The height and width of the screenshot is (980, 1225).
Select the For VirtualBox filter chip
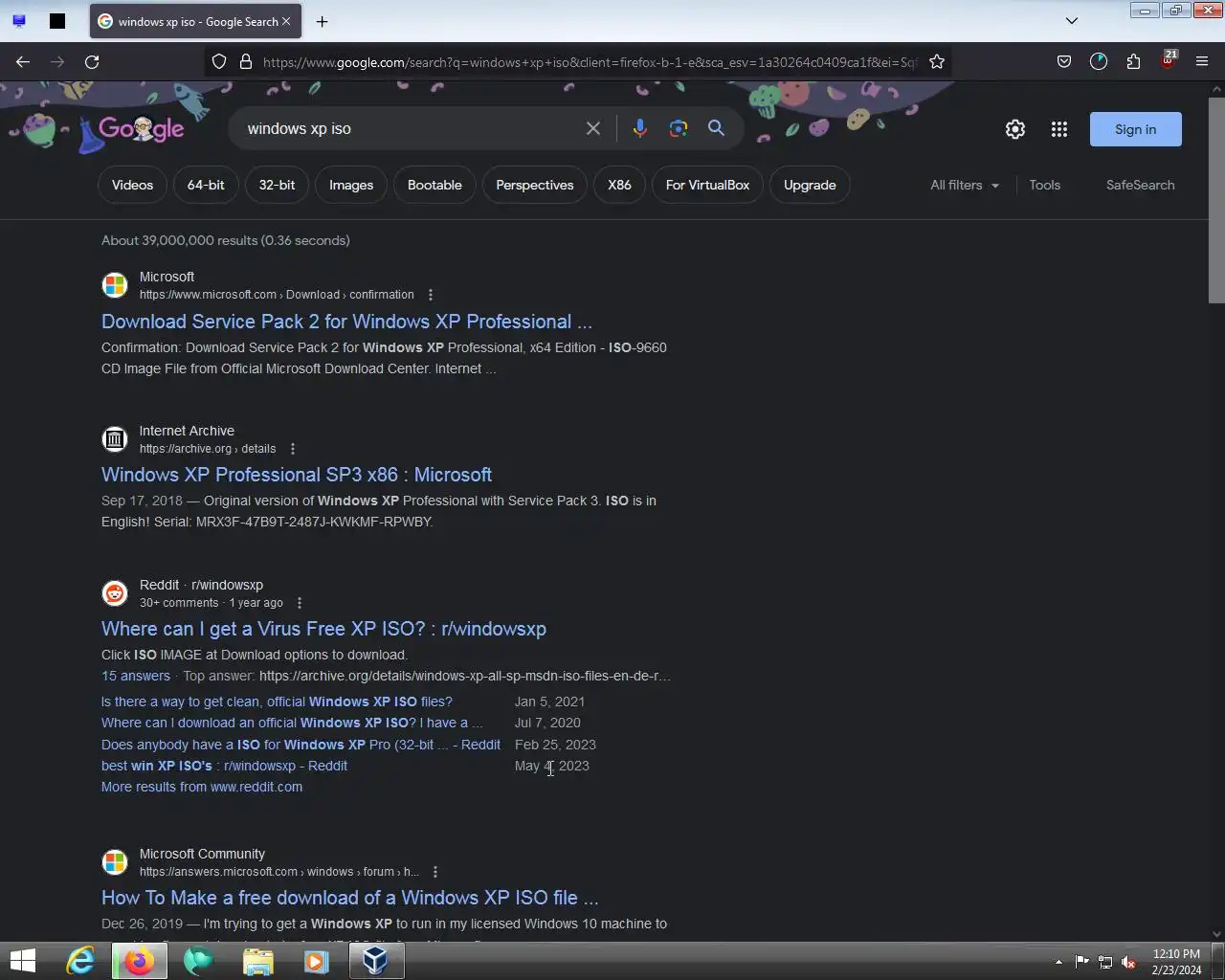pyautogui.click(x=707, y=185)
